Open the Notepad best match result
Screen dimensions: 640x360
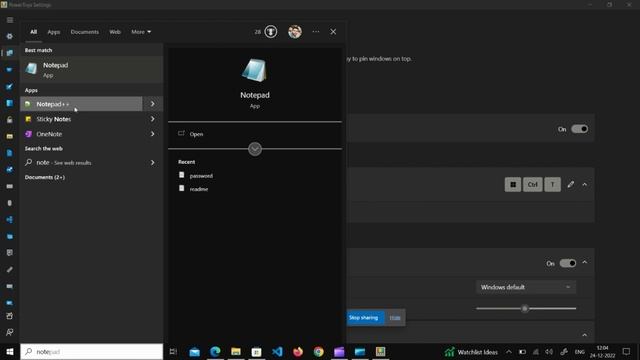(x=91, y=69)
